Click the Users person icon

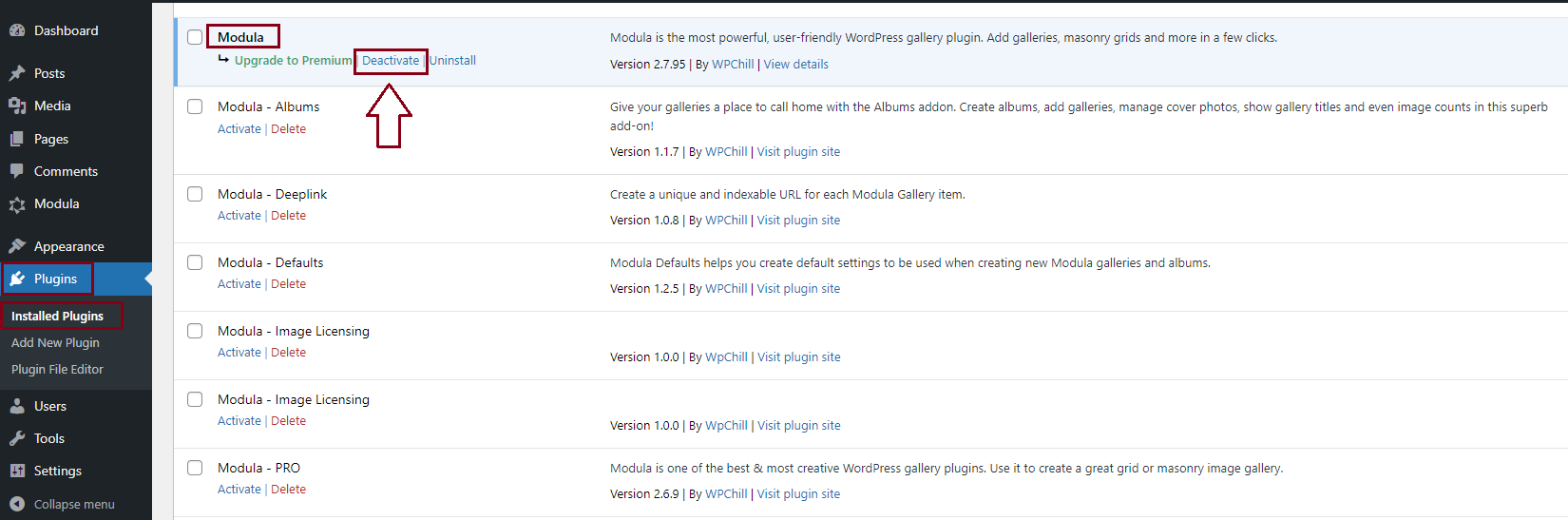17,406
